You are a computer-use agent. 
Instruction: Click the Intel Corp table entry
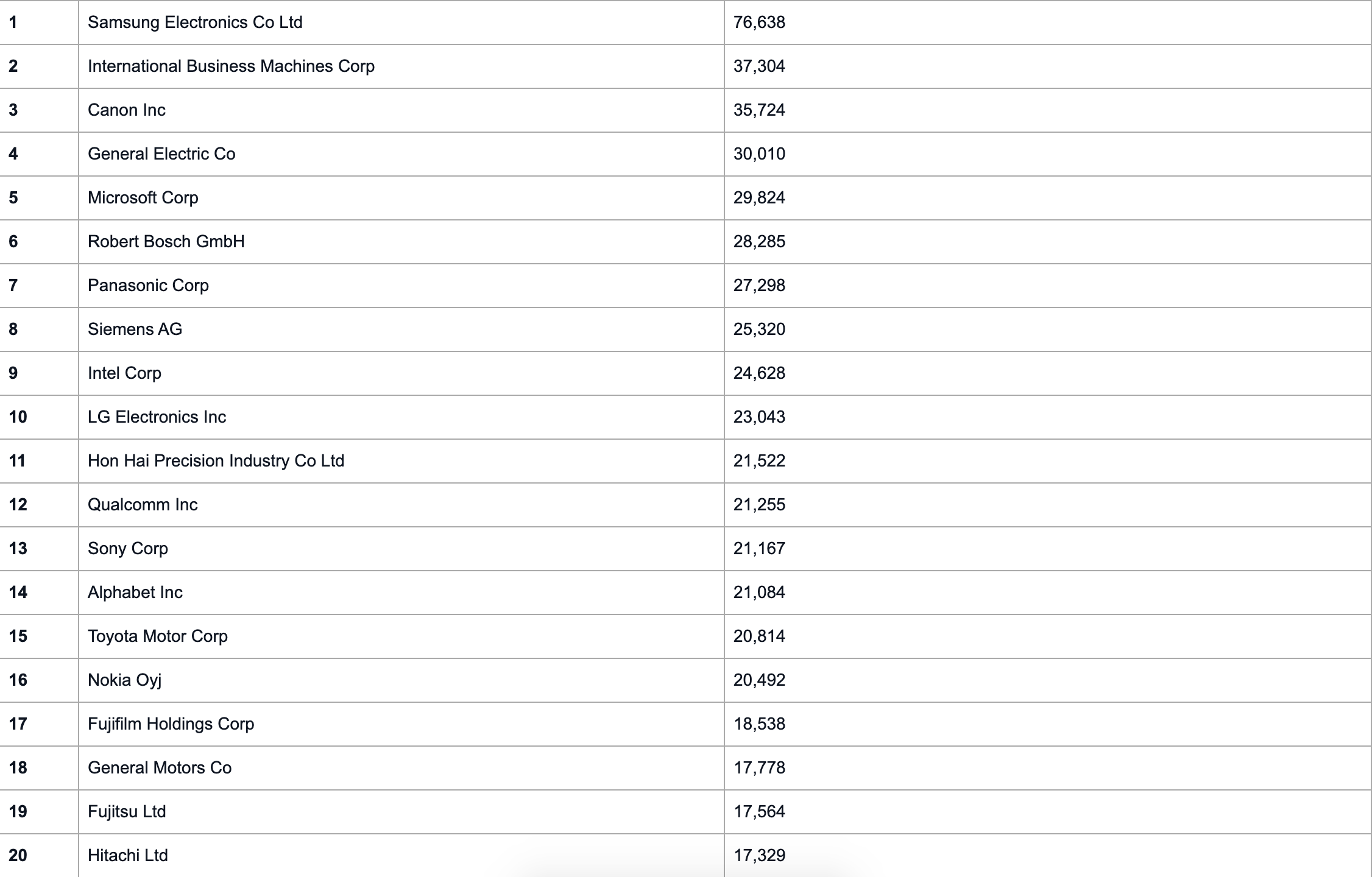point(124,373)
